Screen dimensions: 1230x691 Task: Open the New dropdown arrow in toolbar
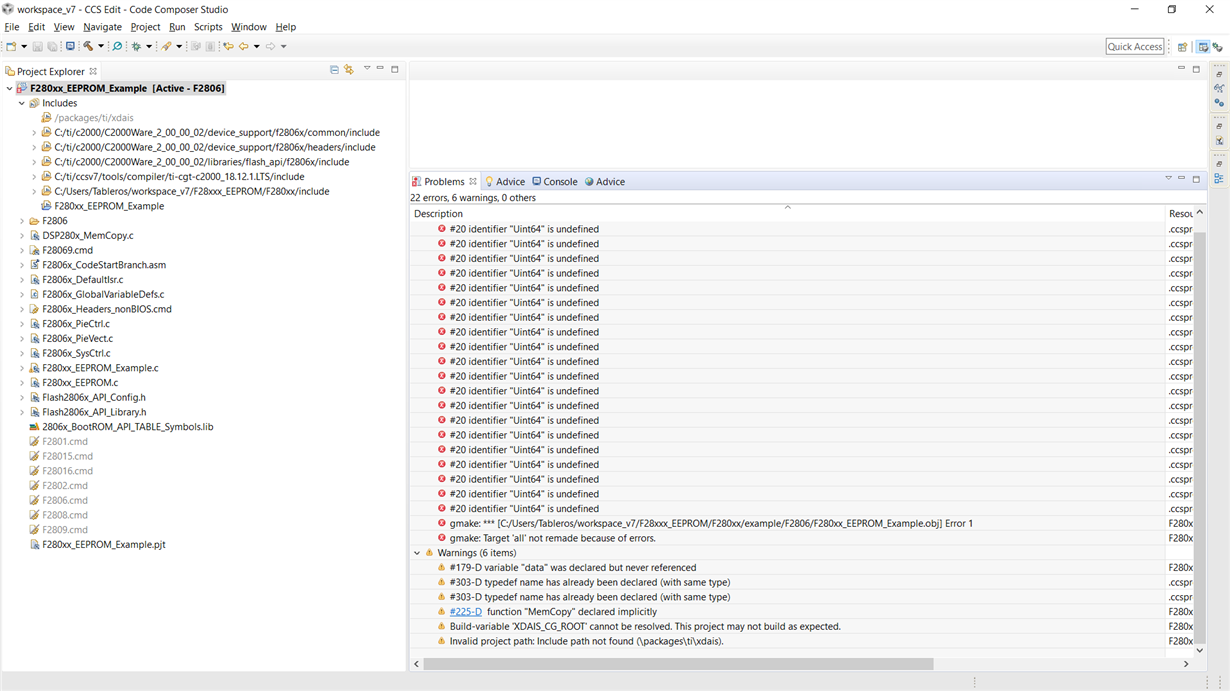click(24, 46)
